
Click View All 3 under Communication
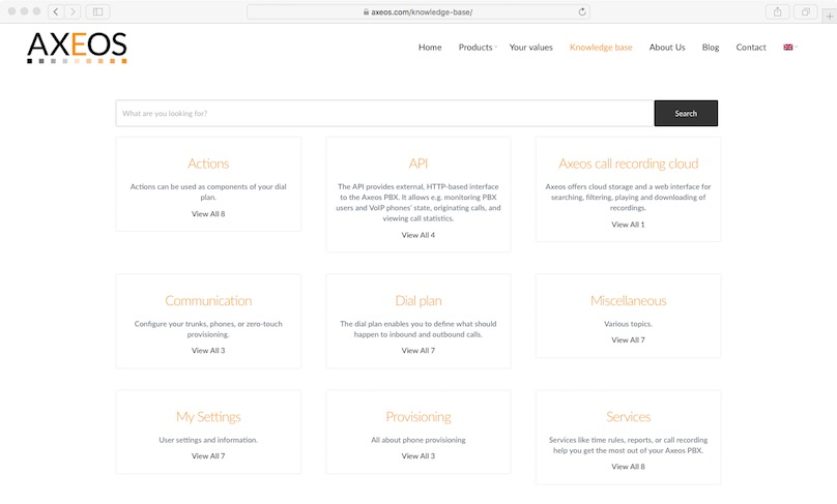[x=208, y=350]
